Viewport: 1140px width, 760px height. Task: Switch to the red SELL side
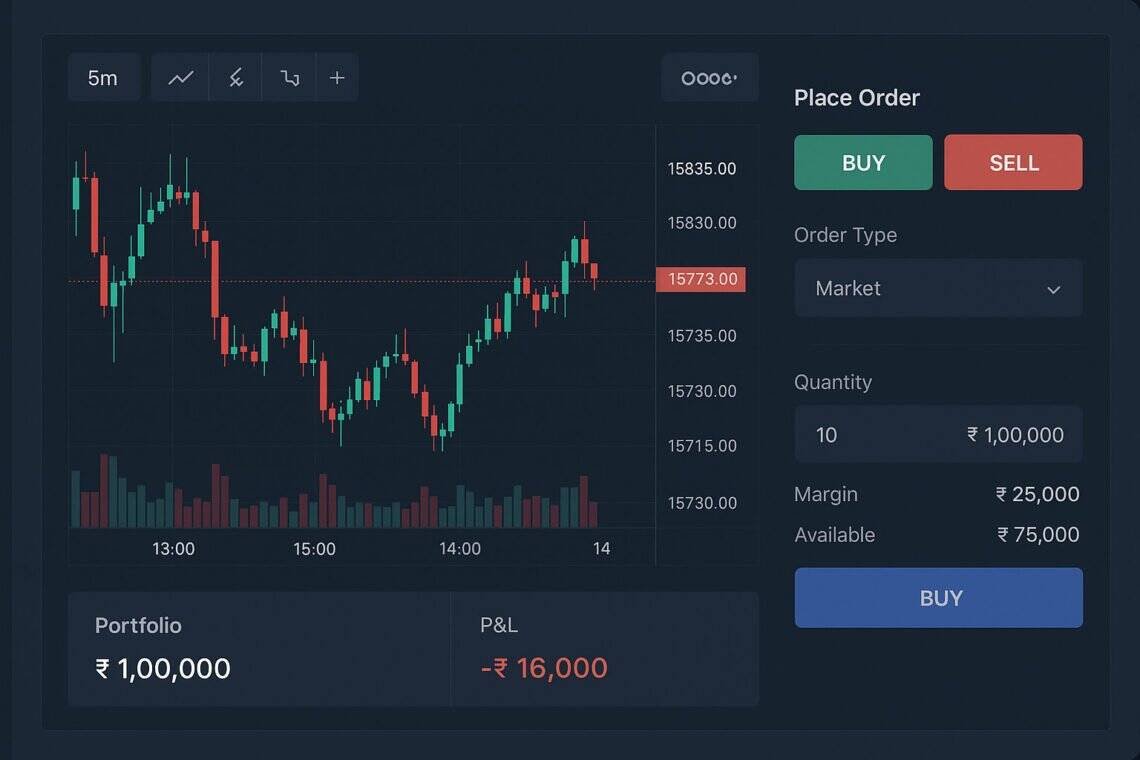point(1013,163)
